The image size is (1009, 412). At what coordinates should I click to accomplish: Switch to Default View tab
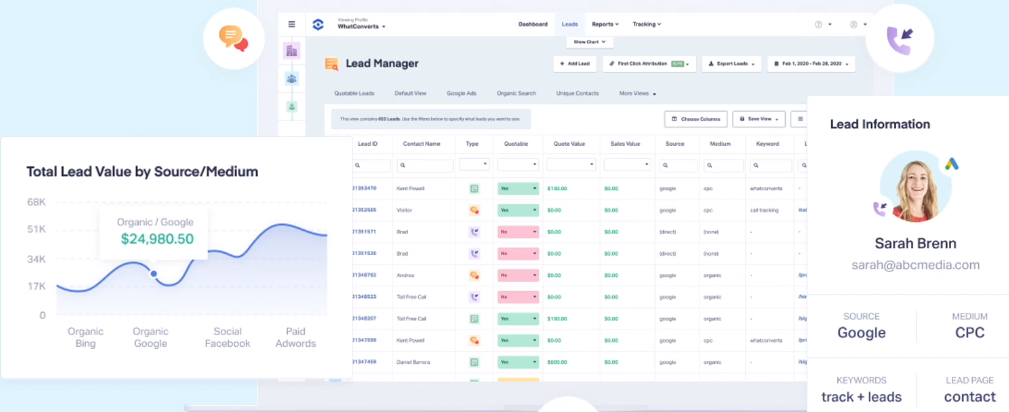point(411,93)
